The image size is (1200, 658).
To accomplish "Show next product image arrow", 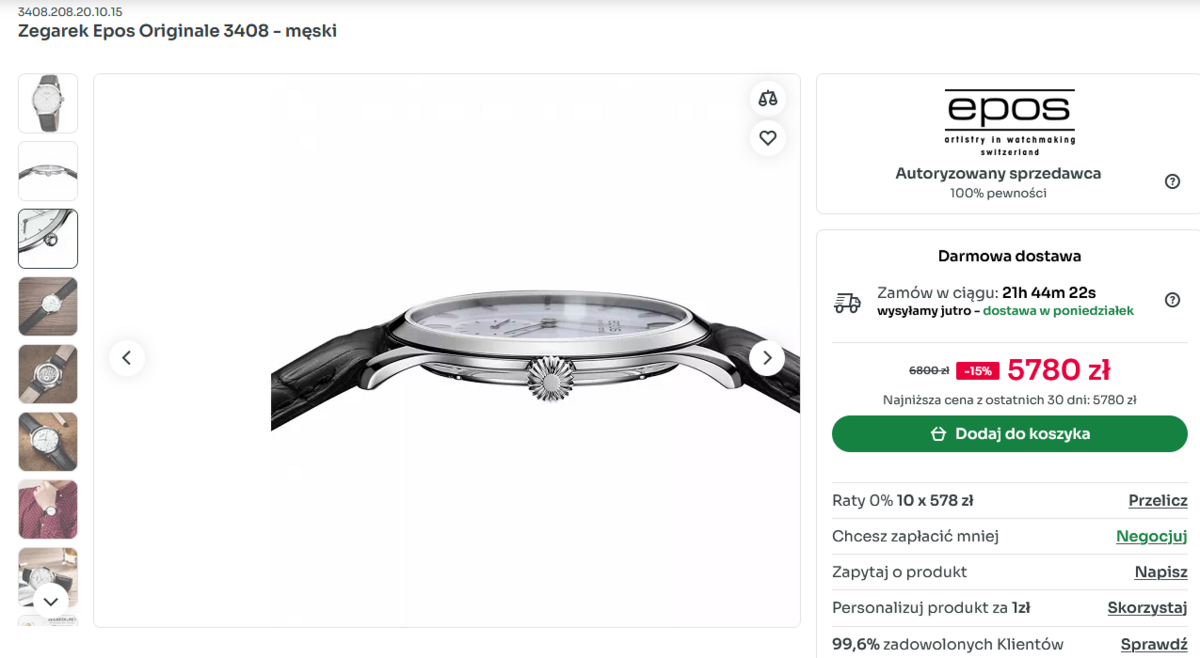I will tap(767, 358).
